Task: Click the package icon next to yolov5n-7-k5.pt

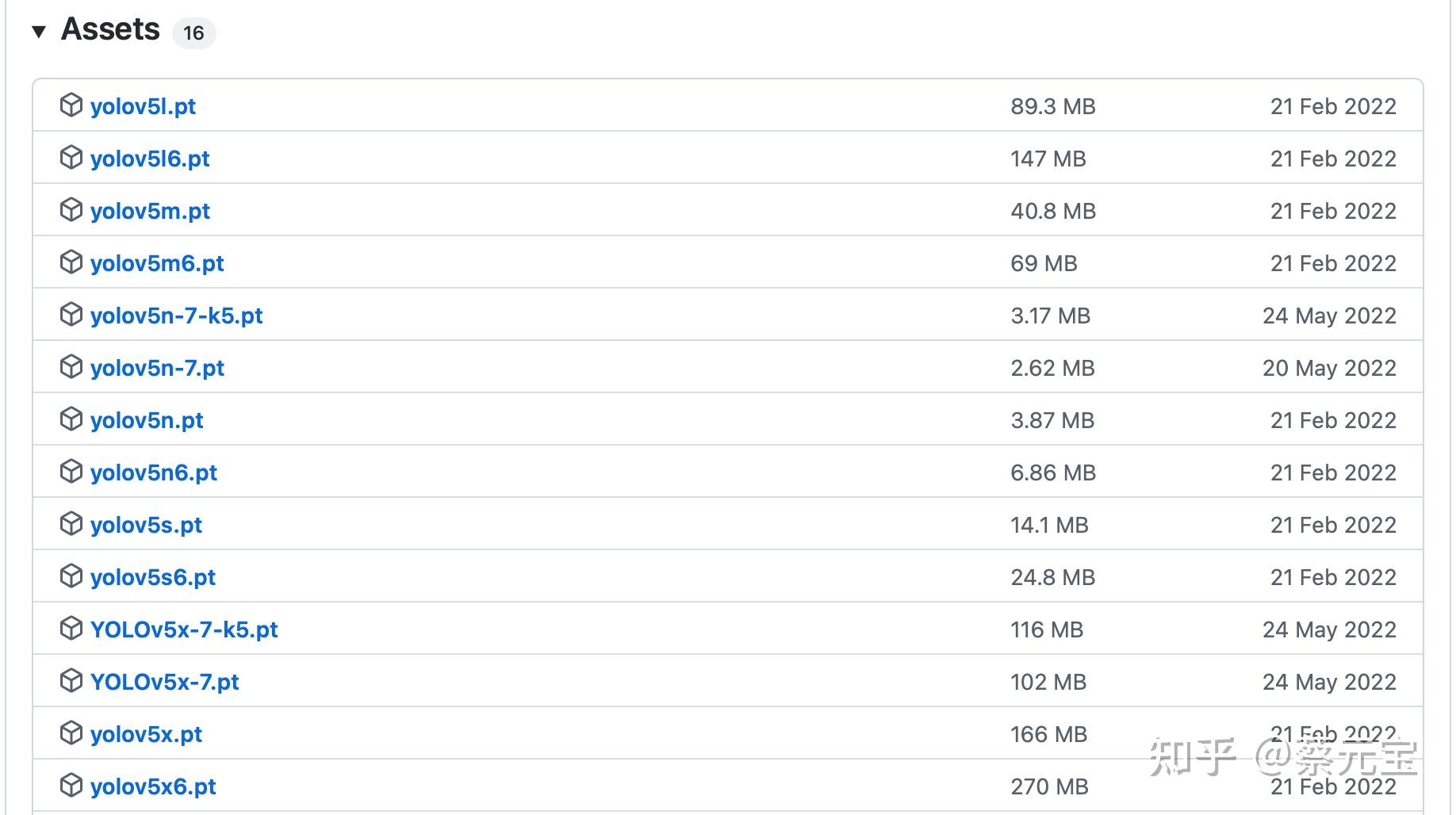Action: coord(71,315)
